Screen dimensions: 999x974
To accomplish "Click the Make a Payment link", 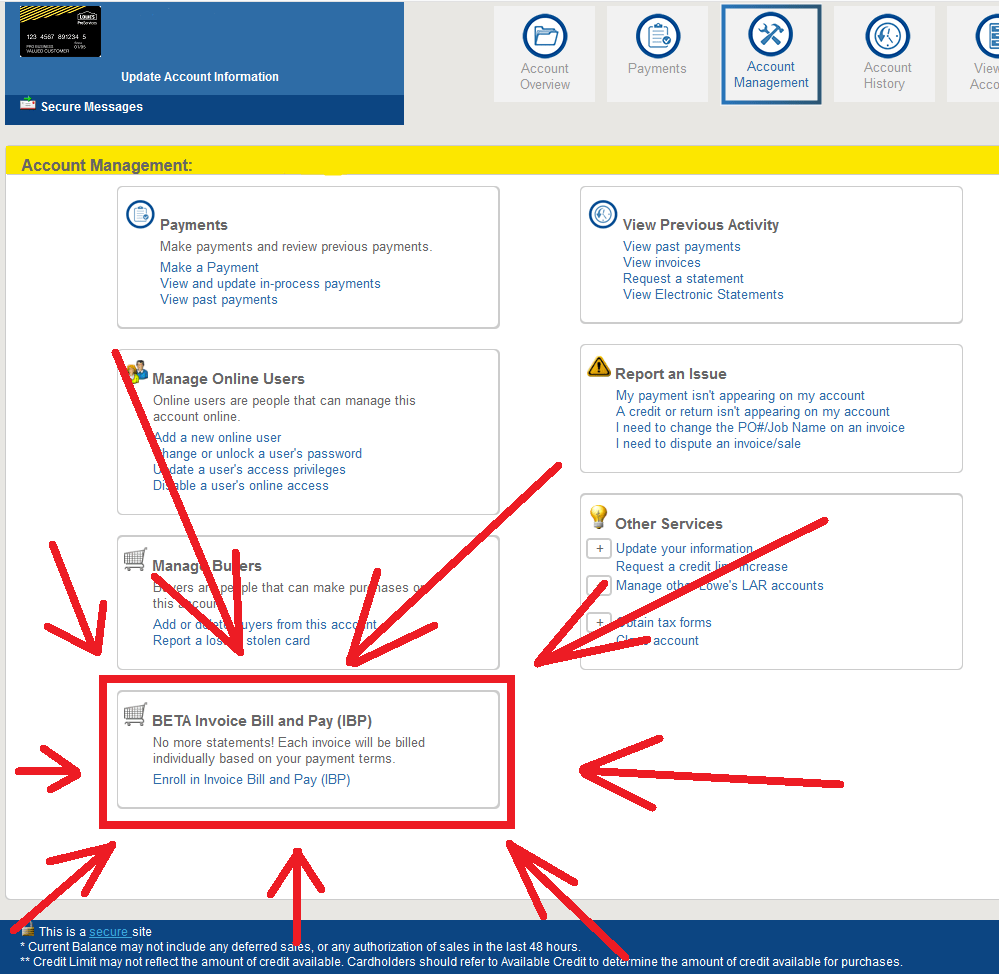I will 208,267.
